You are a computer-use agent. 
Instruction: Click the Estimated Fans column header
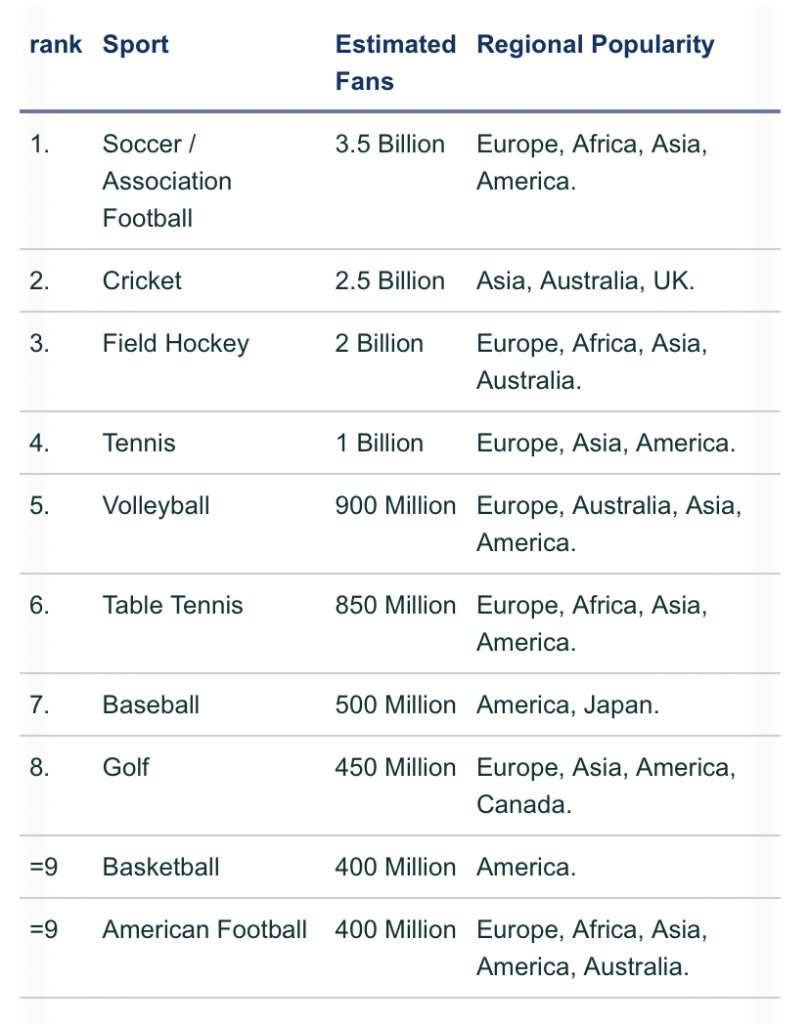[x=395, y=63]
